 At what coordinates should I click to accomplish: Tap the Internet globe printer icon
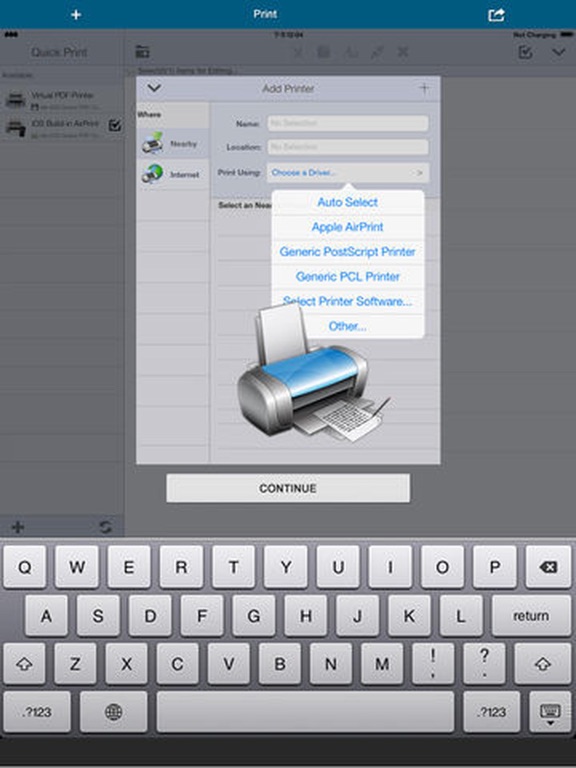click(152, 174)
